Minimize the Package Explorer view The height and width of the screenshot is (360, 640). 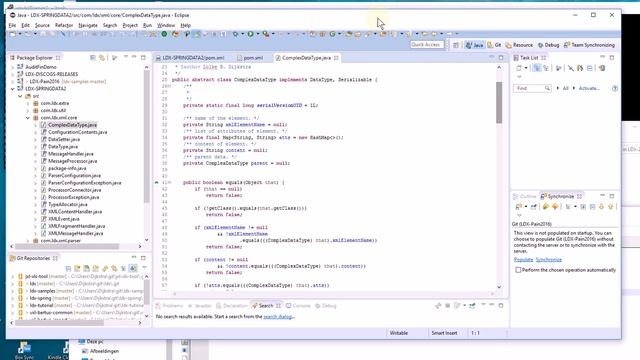coord(134,58)
